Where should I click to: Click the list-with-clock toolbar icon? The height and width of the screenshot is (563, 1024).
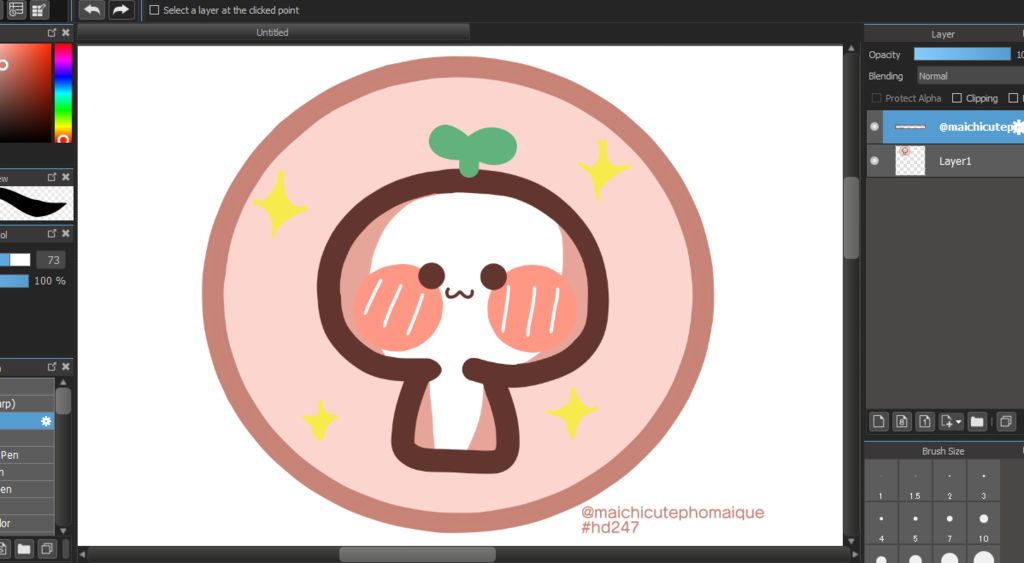click(16, 10)
